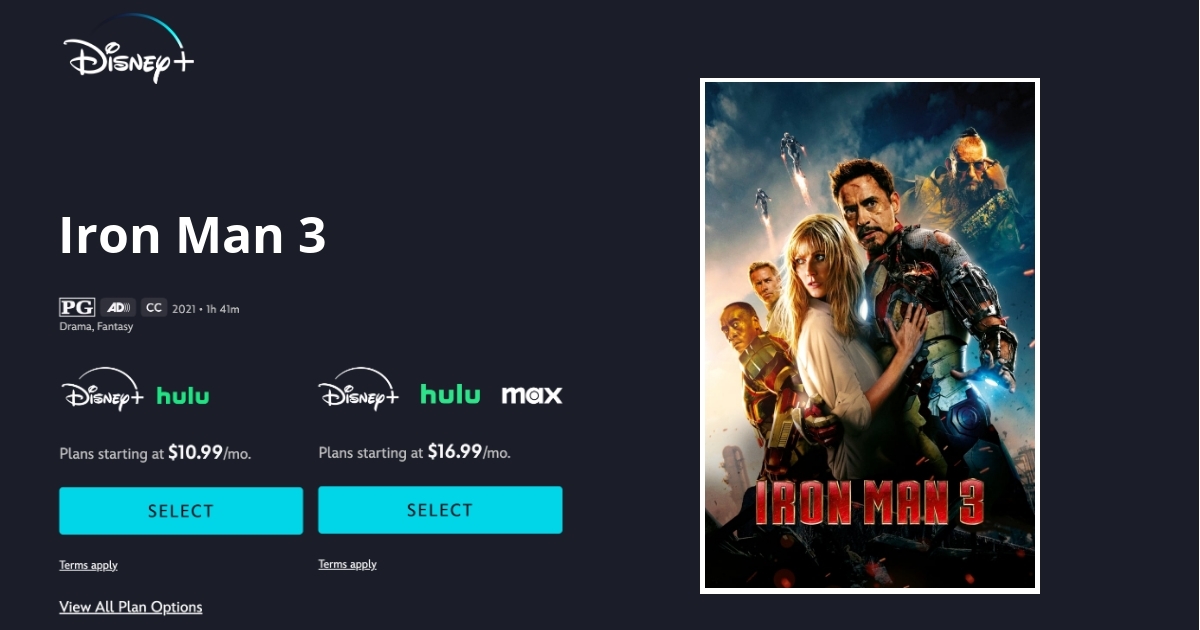Click the Drama, Fantasy genre text
1200x630 pixels.
[x=96, y=327]
